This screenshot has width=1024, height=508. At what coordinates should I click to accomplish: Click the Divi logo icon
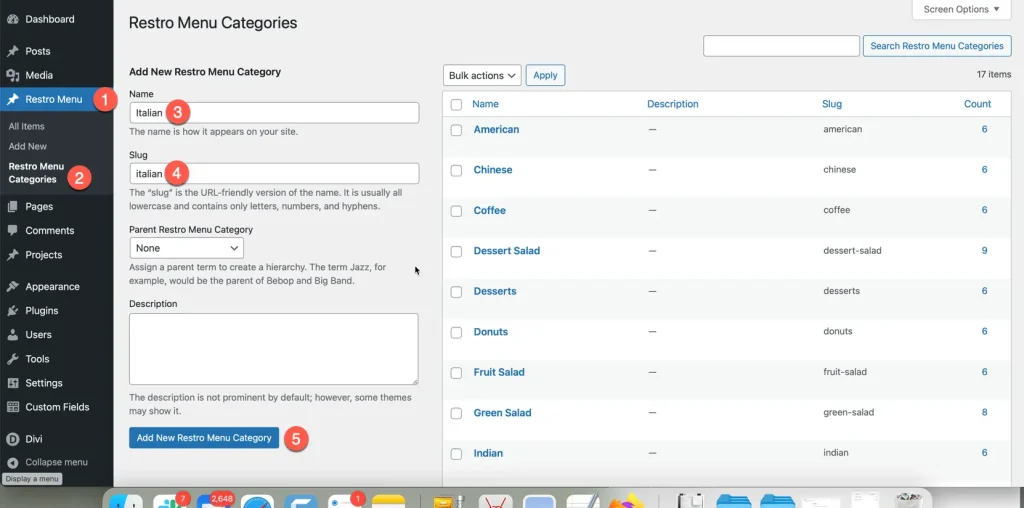(x=12, y=439)
